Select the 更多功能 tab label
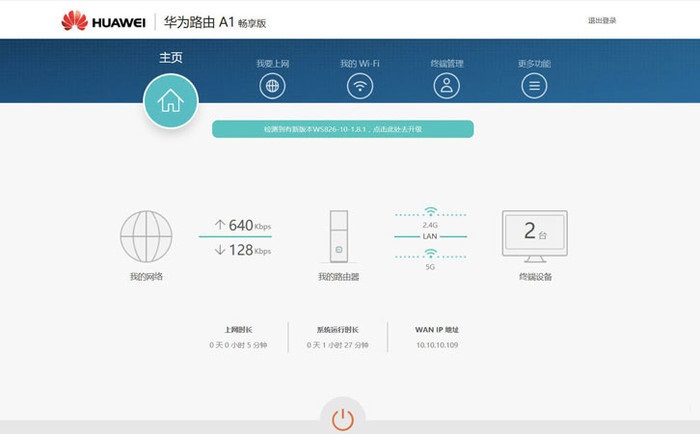 click(534, 64)
